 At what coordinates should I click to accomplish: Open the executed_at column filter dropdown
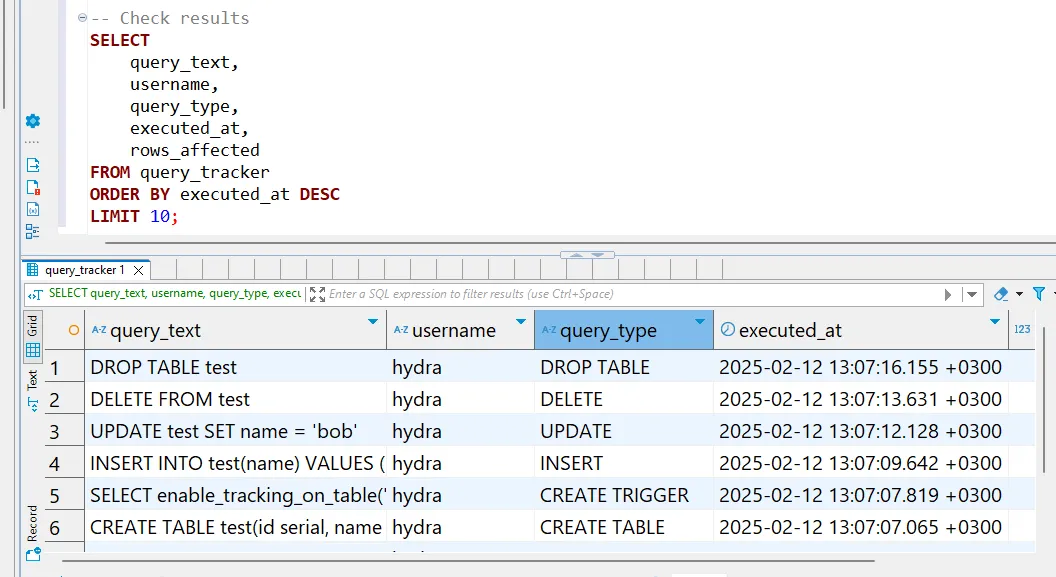coord(995,322)
